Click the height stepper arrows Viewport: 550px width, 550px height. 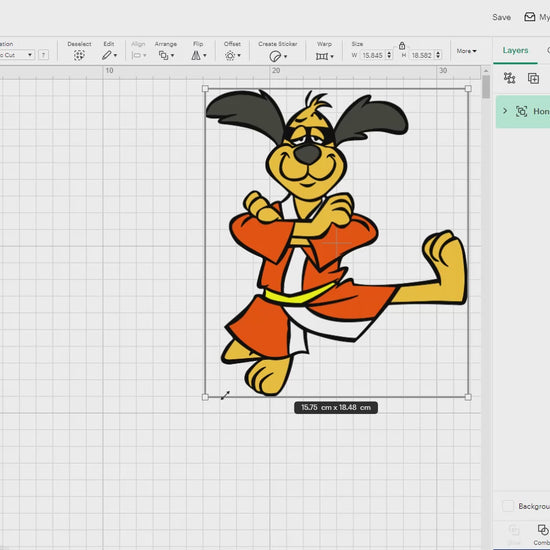(438, 55)
